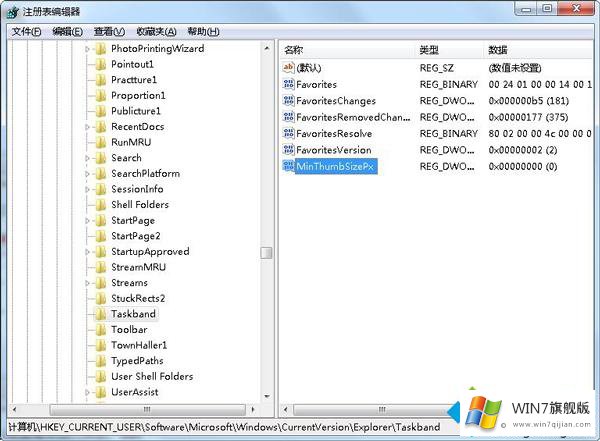Expand the SearchPlatform key
The height and width of the screenshot is (441, 600).
[87, 174]
